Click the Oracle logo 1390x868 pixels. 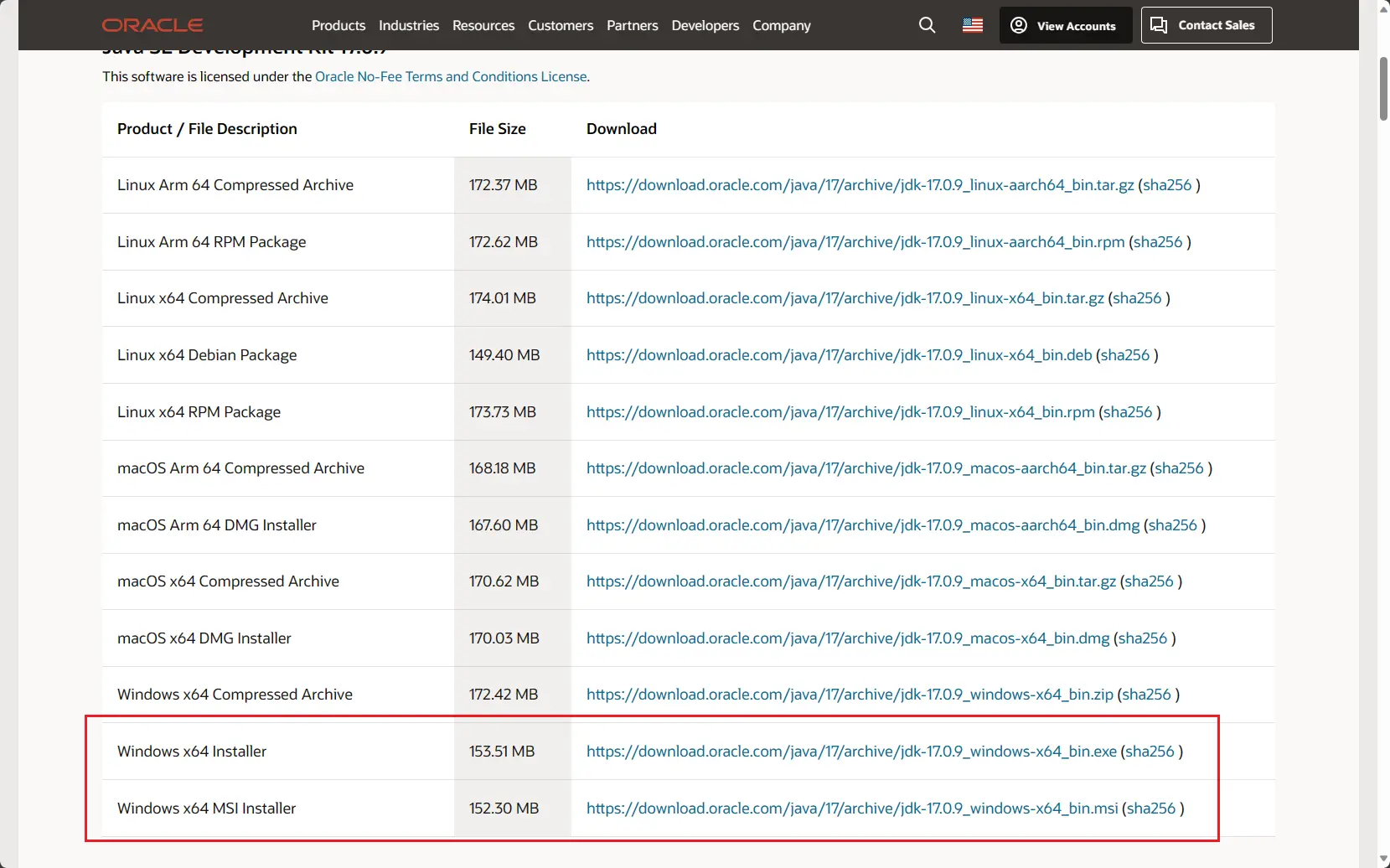(152, 24)
